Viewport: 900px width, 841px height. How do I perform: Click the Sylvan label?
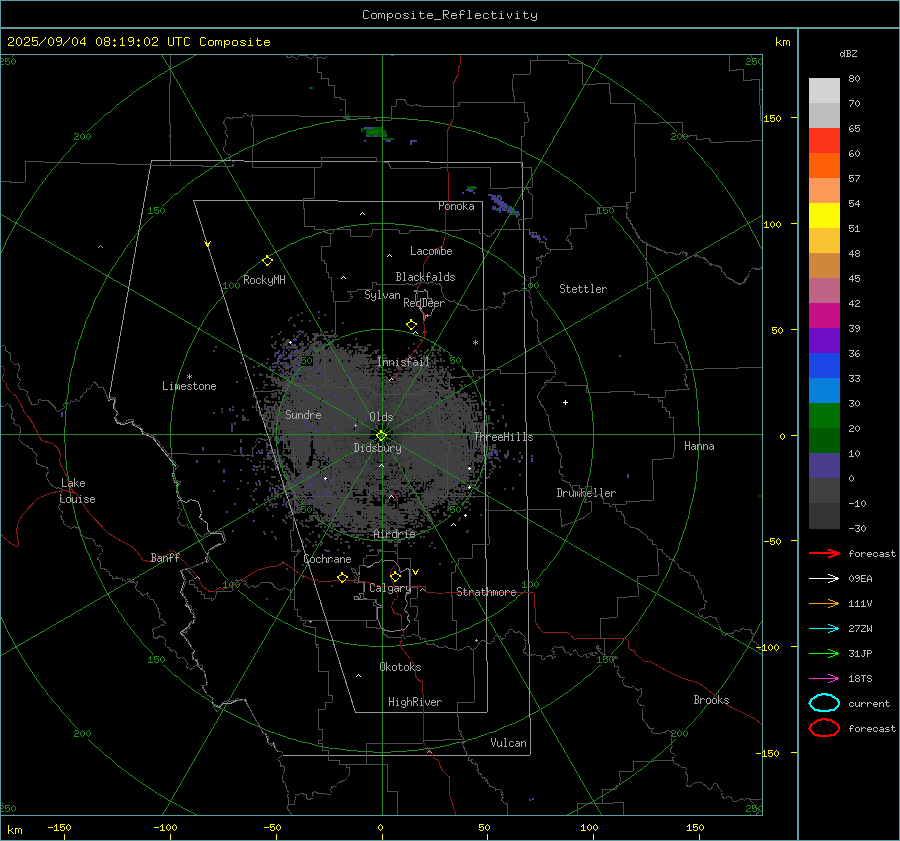pyautogui.click(x=382, y=295)
